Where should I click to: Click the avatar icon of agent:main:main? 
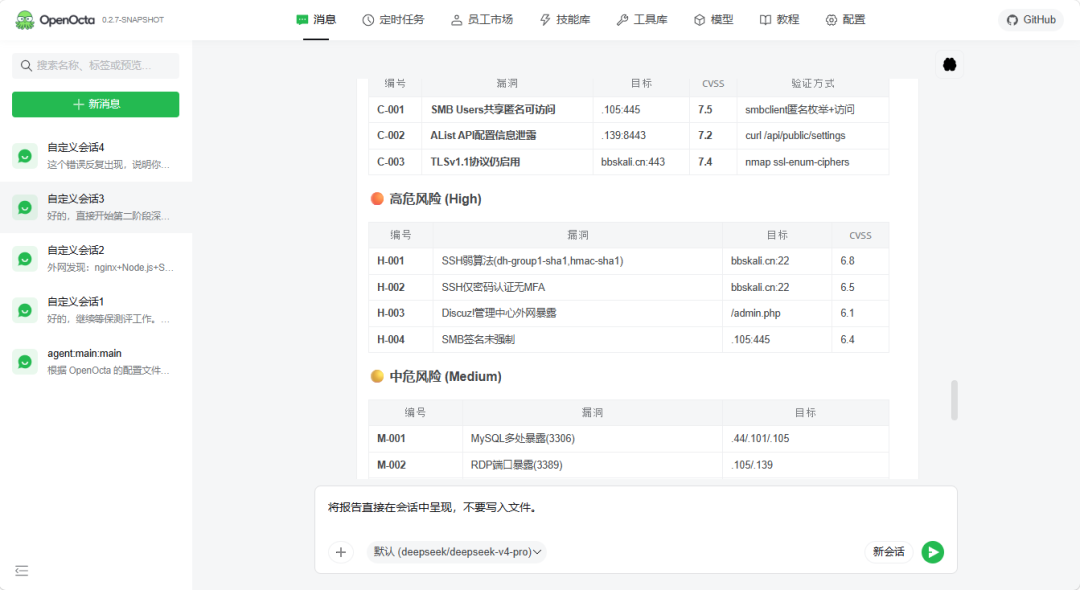coord(25,362)
